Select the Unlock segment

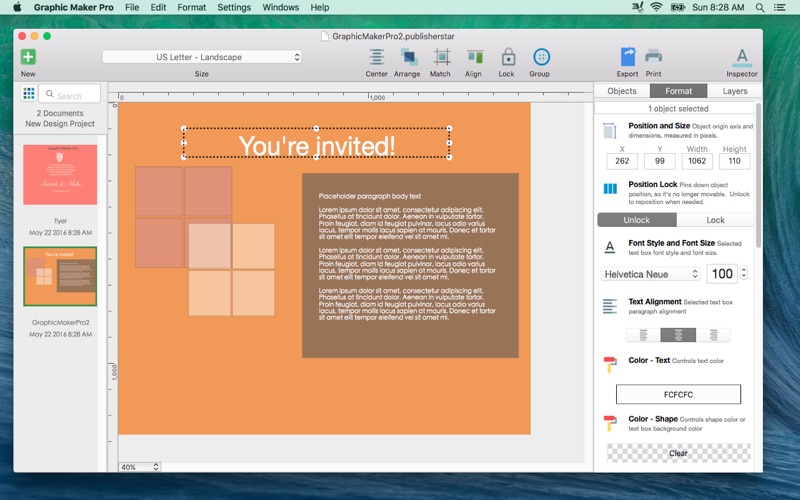coord(637,220)
